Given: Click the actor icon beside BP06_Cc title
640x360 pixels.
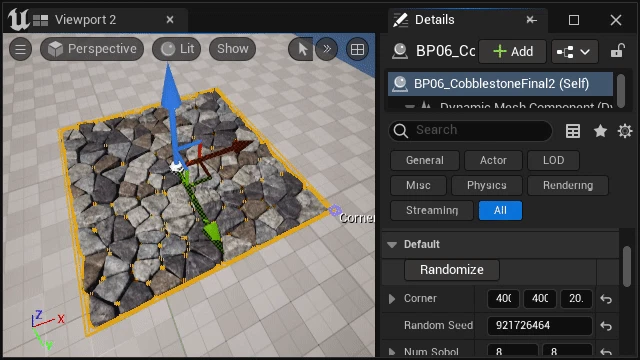Looking at the screenshot, I should 400,51.
